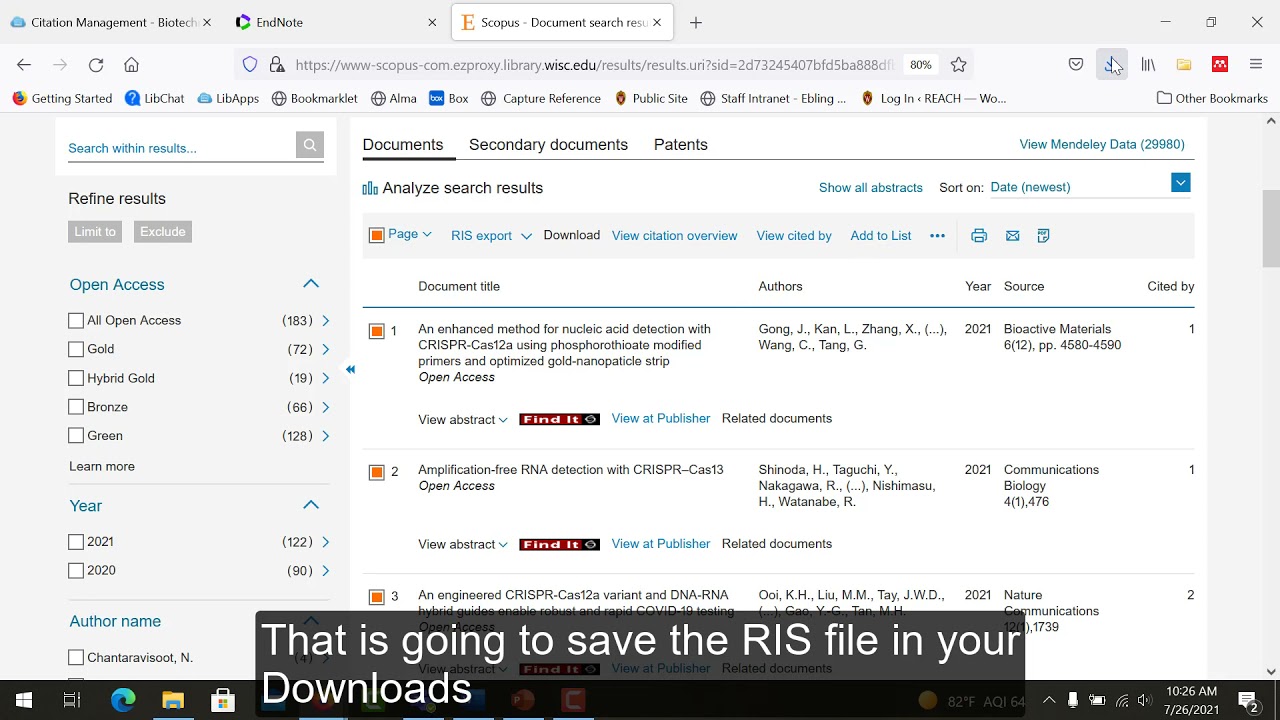Click the page vertical scrollbar thumb
Screen dimensions: 1280x720
[1271, 228]
